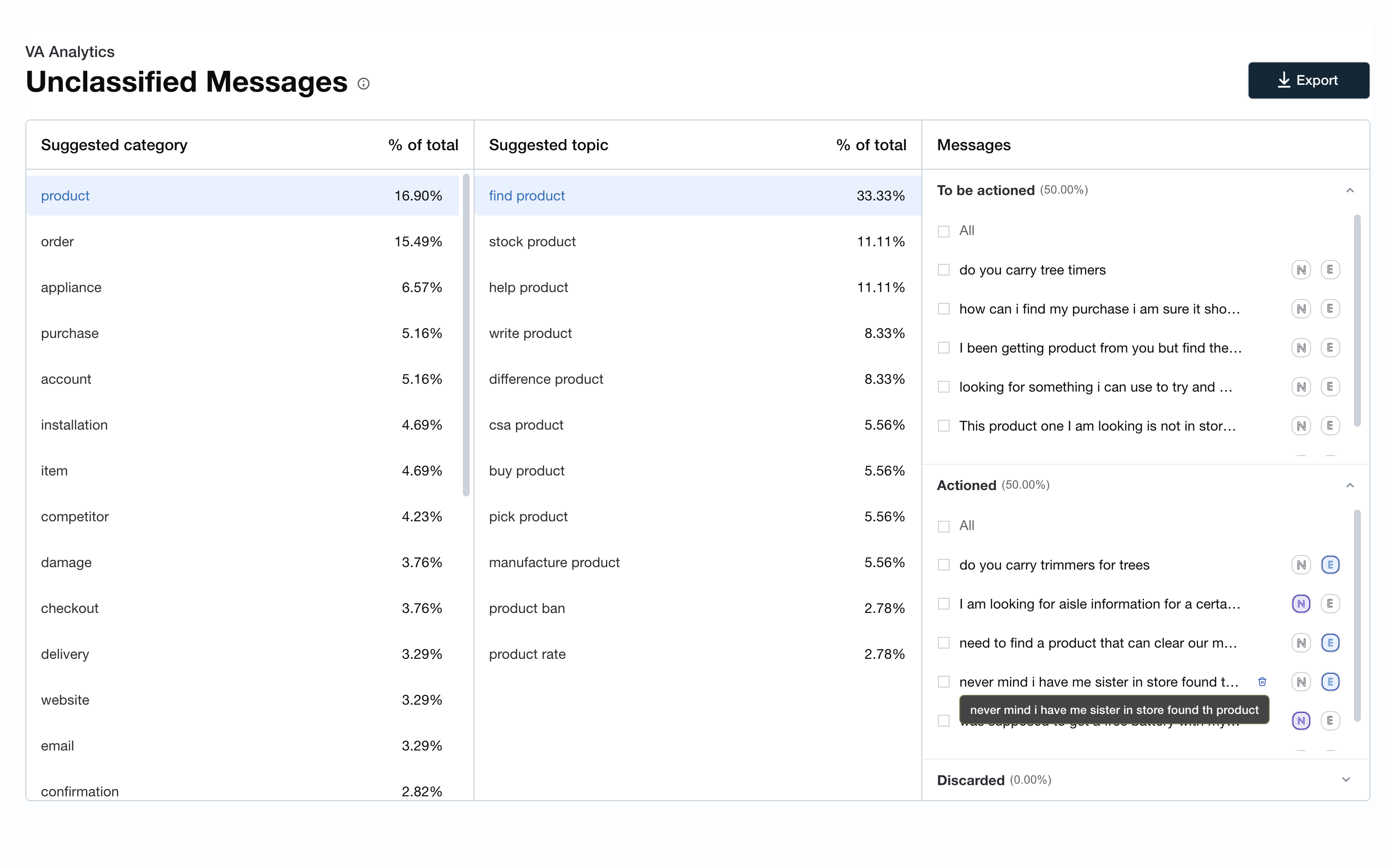Click the N icon for 'looking for something i can use'

pyautogui.click(x=1301, y=387)
